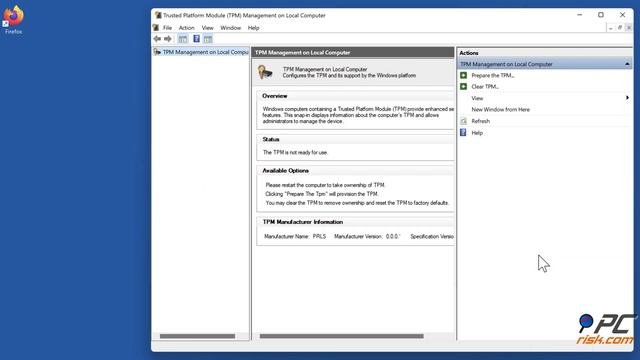Minimize the inner MDI child window
The image size is (640, 360).
click(x=611, y=28)
